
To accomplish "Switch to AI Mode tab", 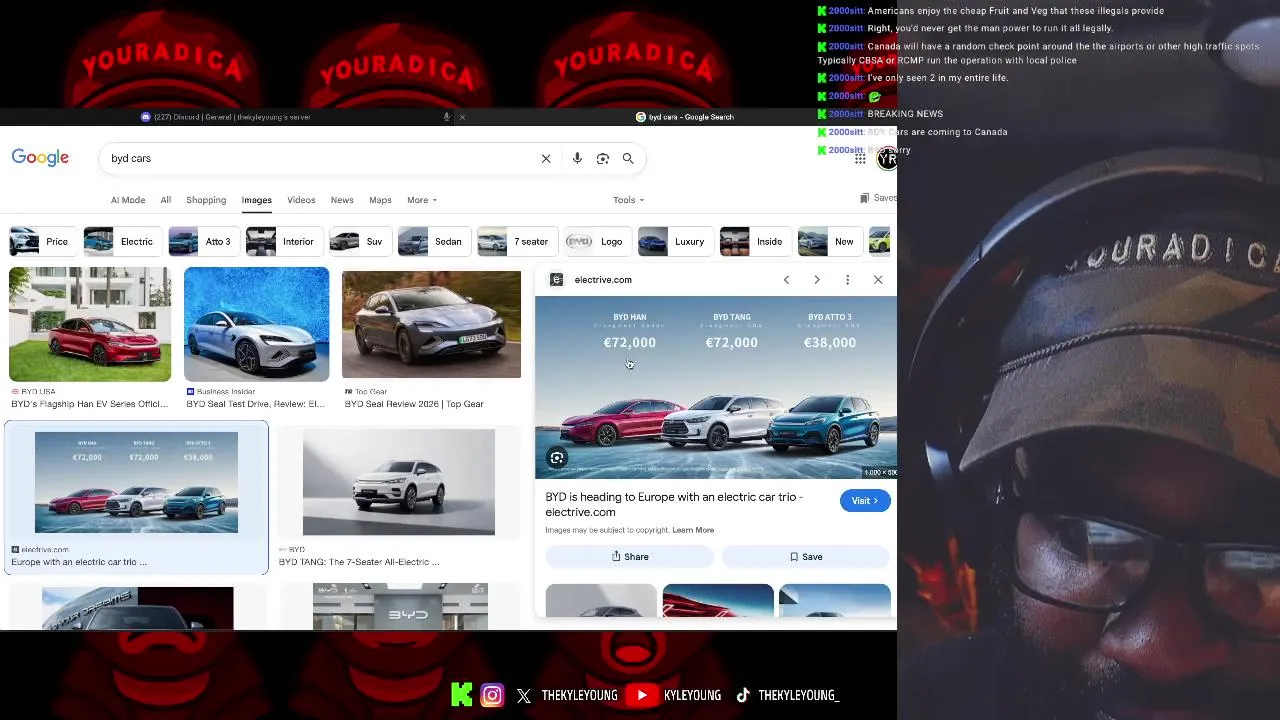I will coord(128,200).
